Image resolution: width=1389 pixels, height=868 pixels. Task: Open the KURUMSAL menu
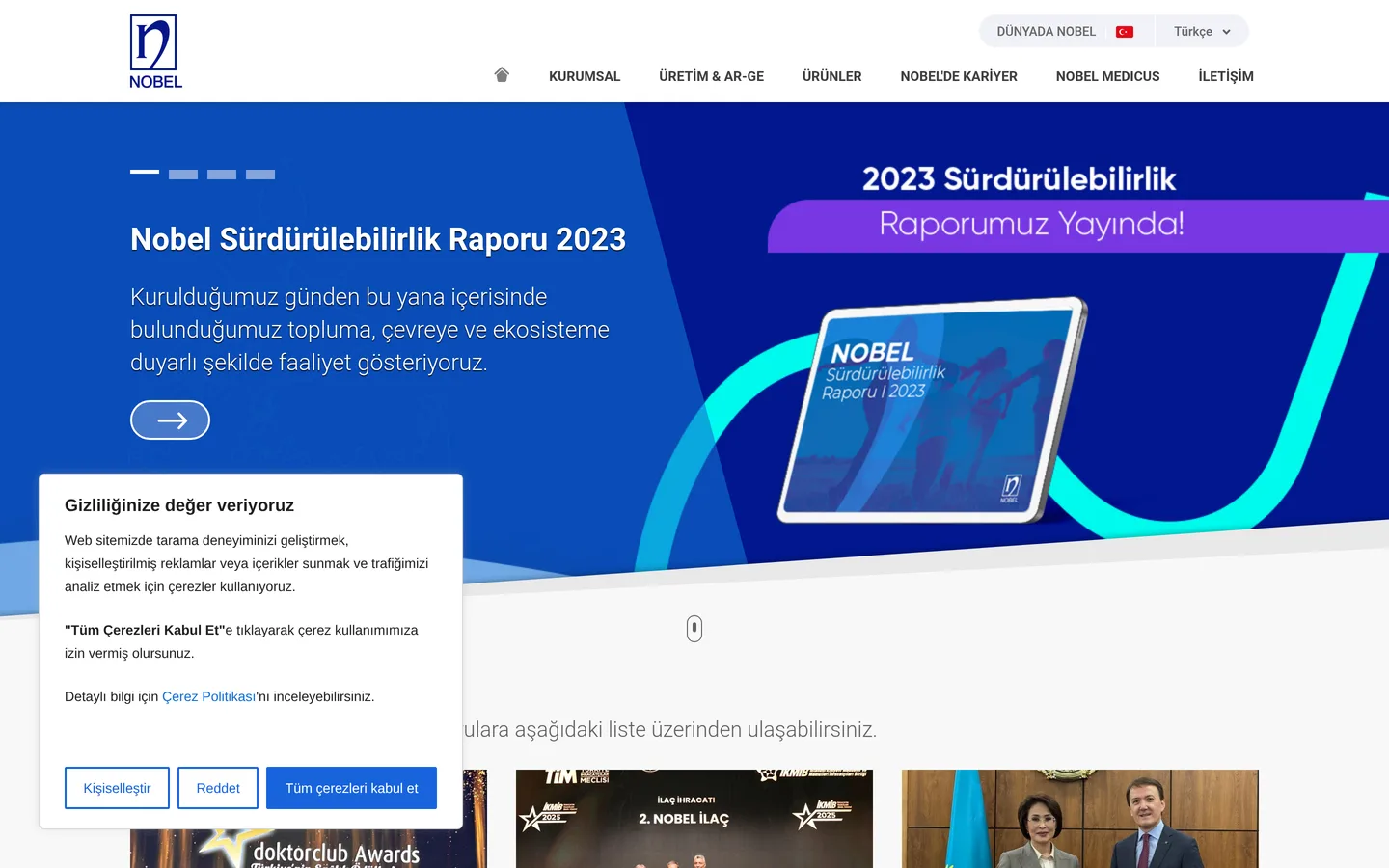coord(585,76)
